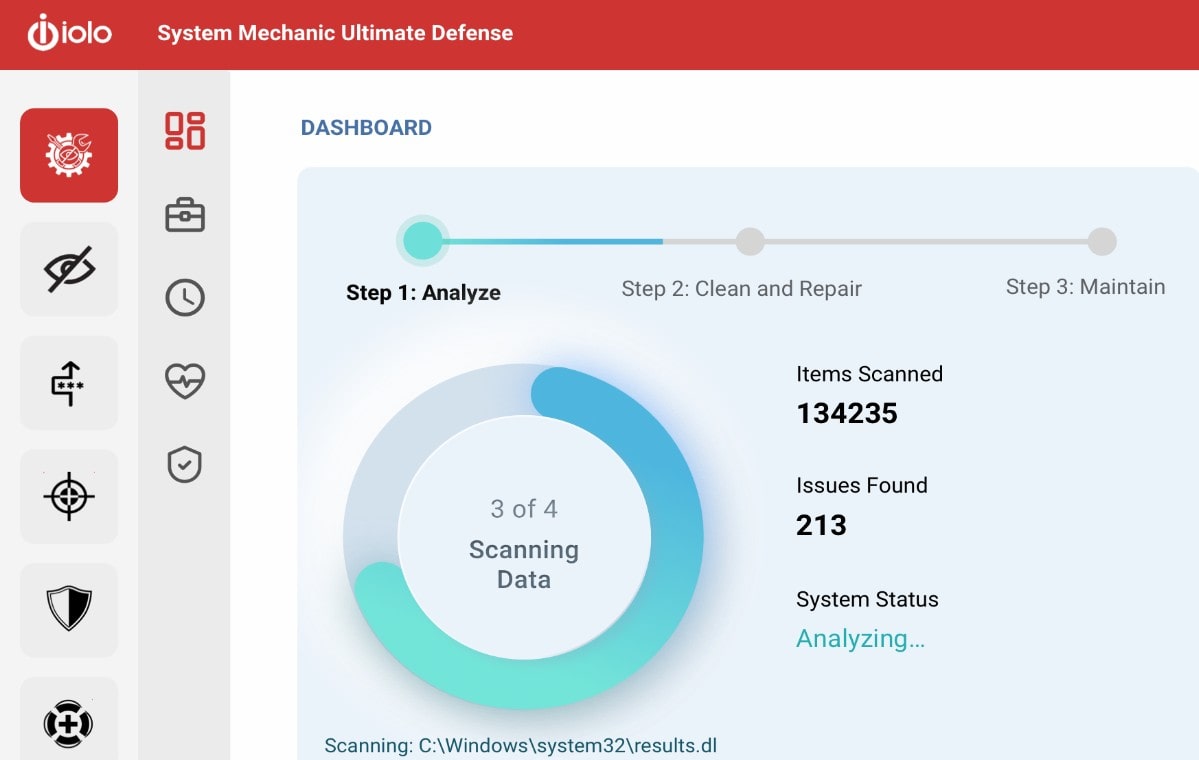
Task: Select the 'Step 2: Clean and Repair' label
Action: (742, 289)
